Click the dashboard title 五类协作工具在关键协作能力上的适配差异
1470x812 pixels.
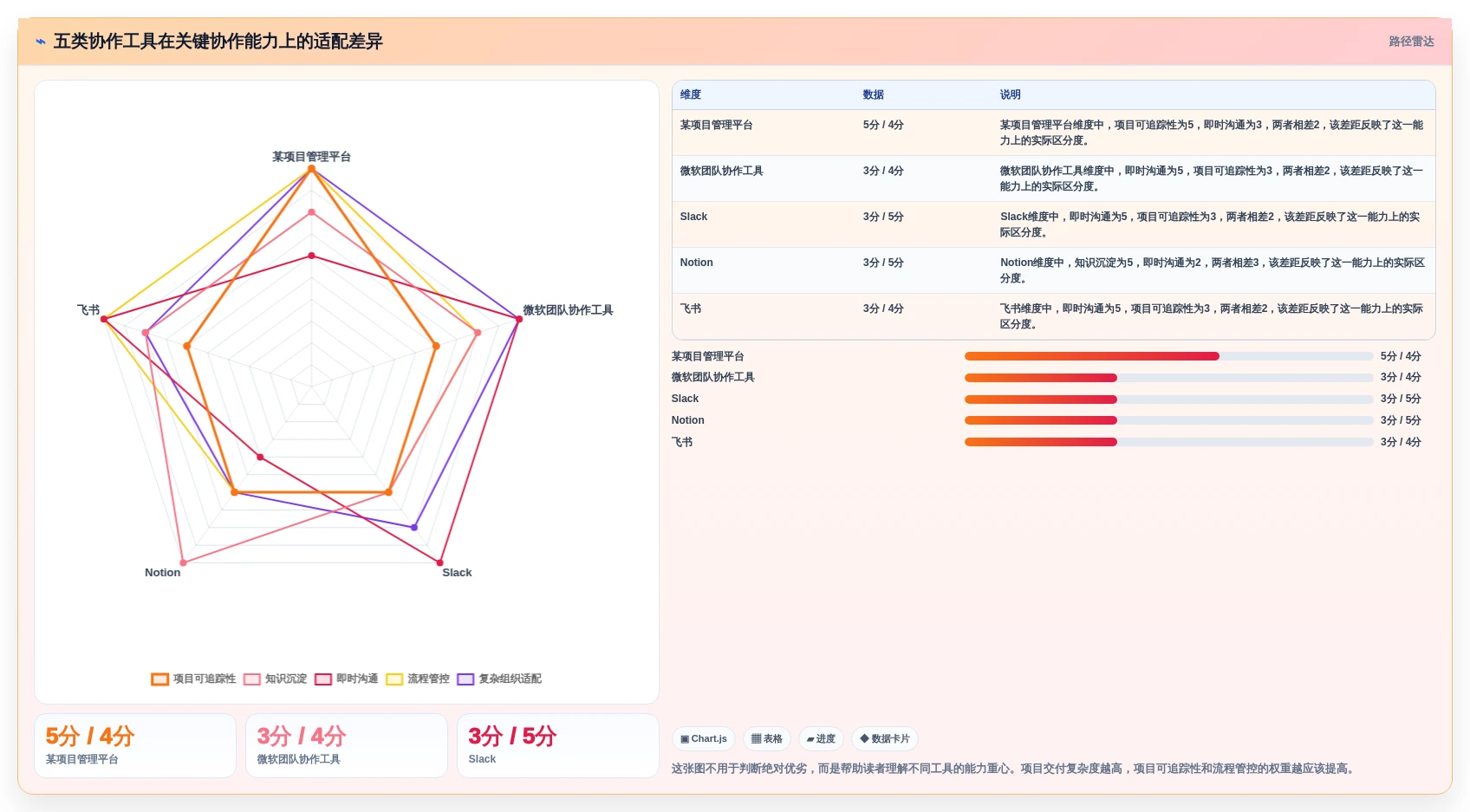(x=218, y=42)
